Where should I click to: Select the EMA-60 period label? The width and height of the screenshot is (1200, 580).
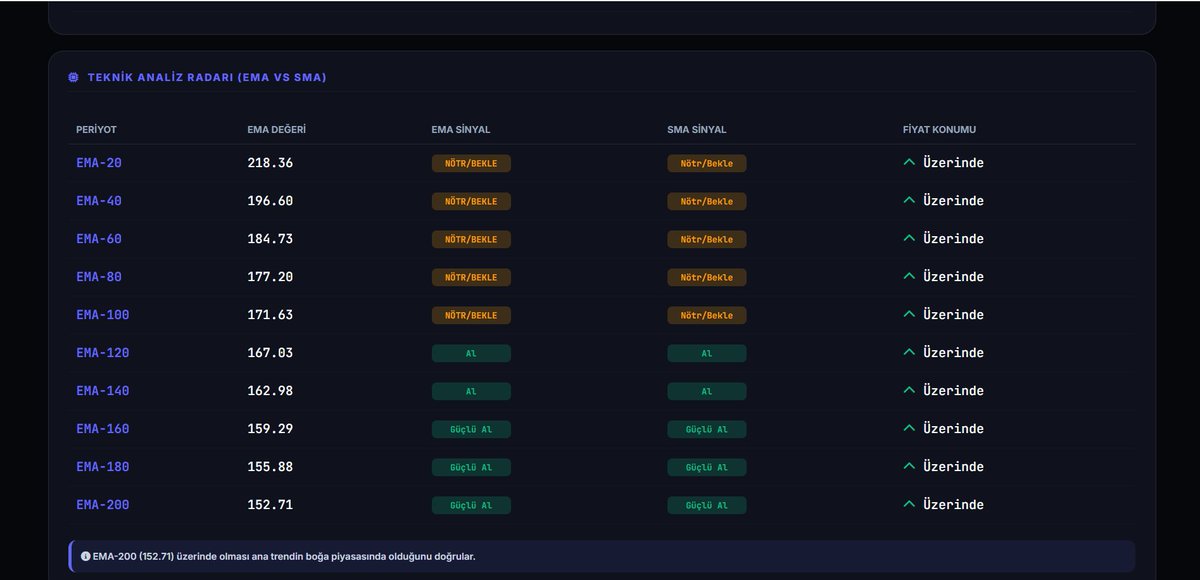point(99,239)
